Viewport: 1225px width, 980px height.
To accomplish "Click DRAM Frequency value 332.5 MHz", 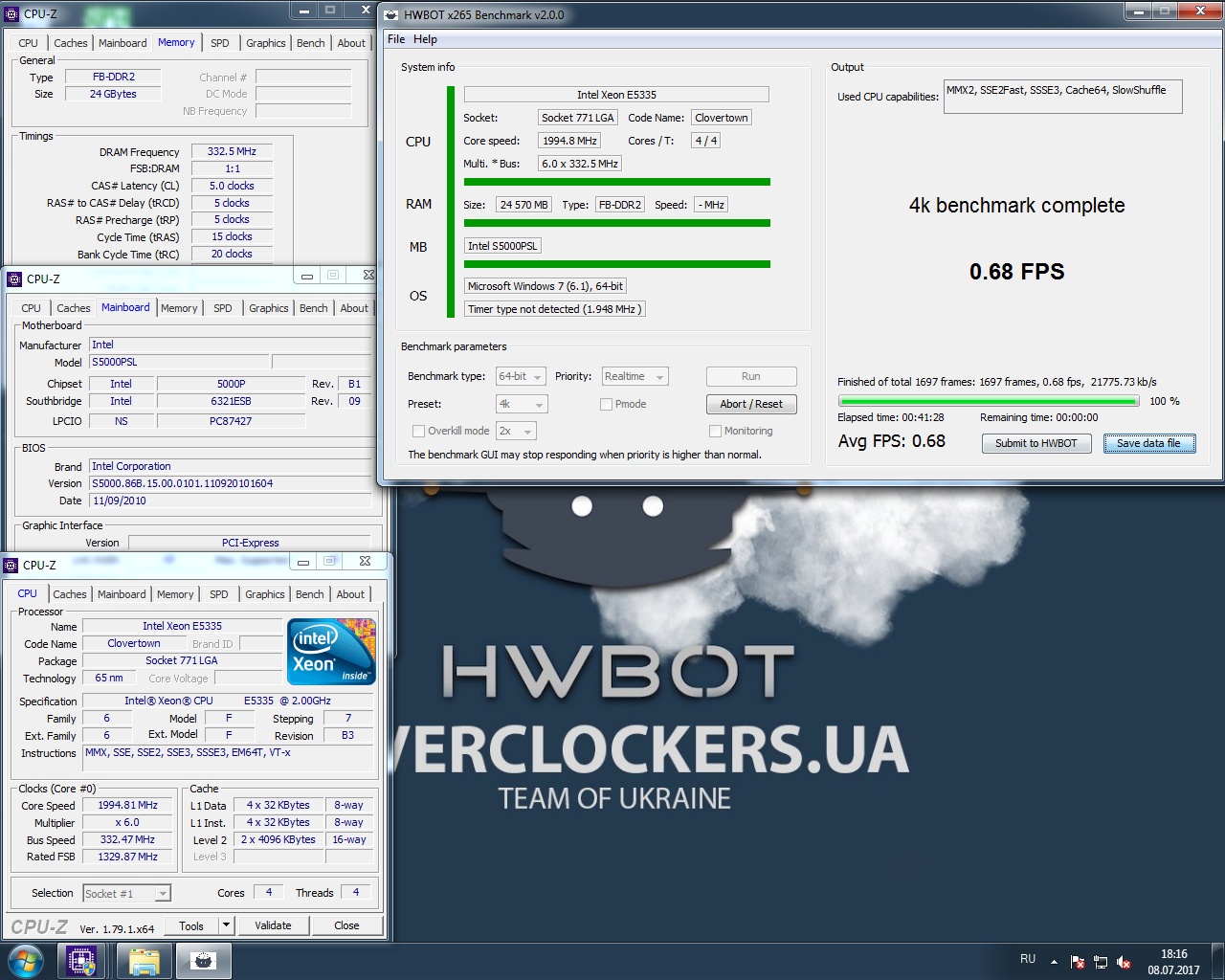I will 232,151.
